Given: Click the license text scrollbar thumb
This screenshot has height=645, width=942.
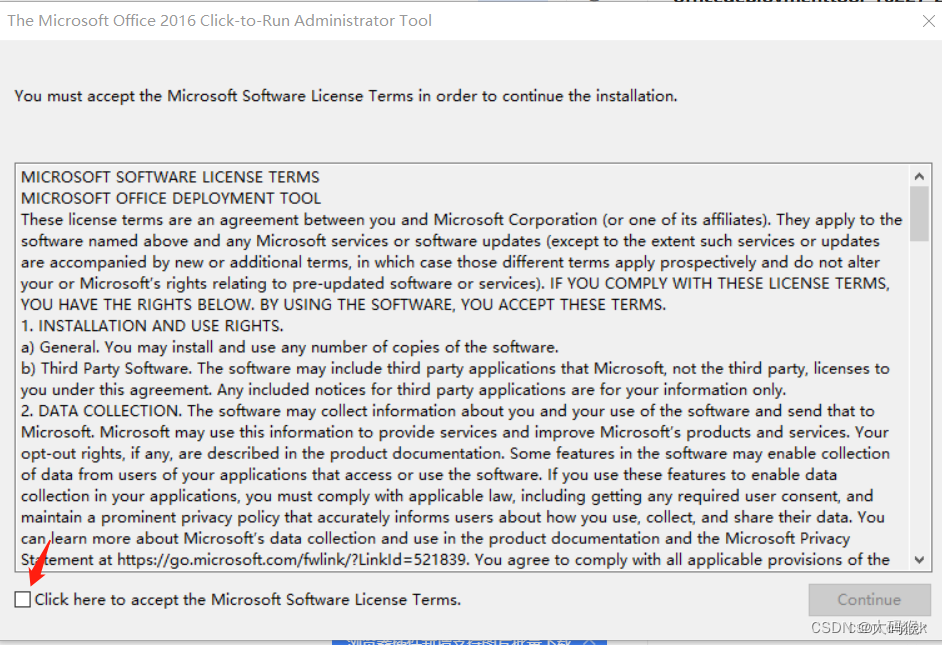Looking at the screenshot, I should 919,214.
